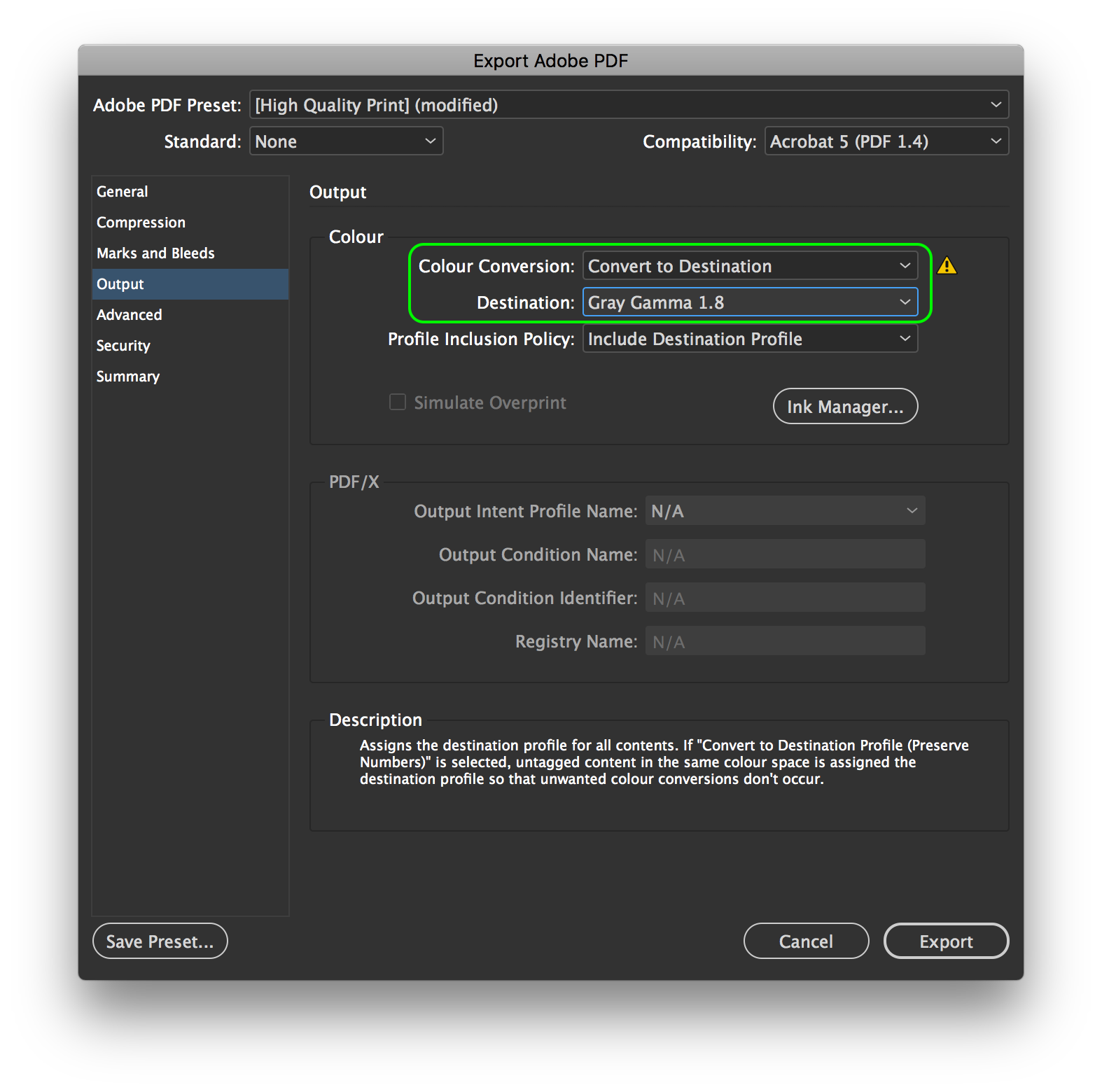The image size is (1102, 1092).
Task: Click the Adobe PDF Preset label
Action: tap(167, 105)
